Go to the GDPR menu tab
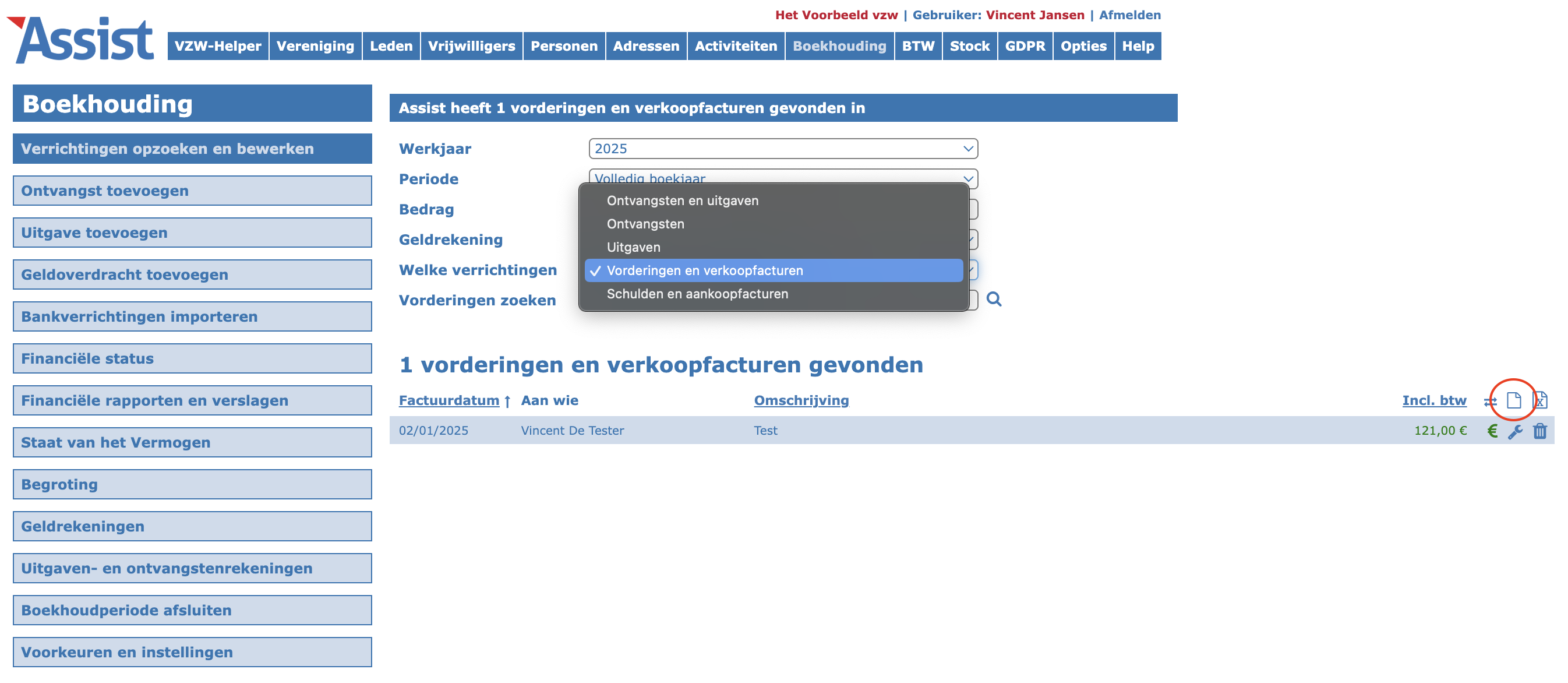The height and width of the screenshot is (683, 1568). click(1025, 46)
